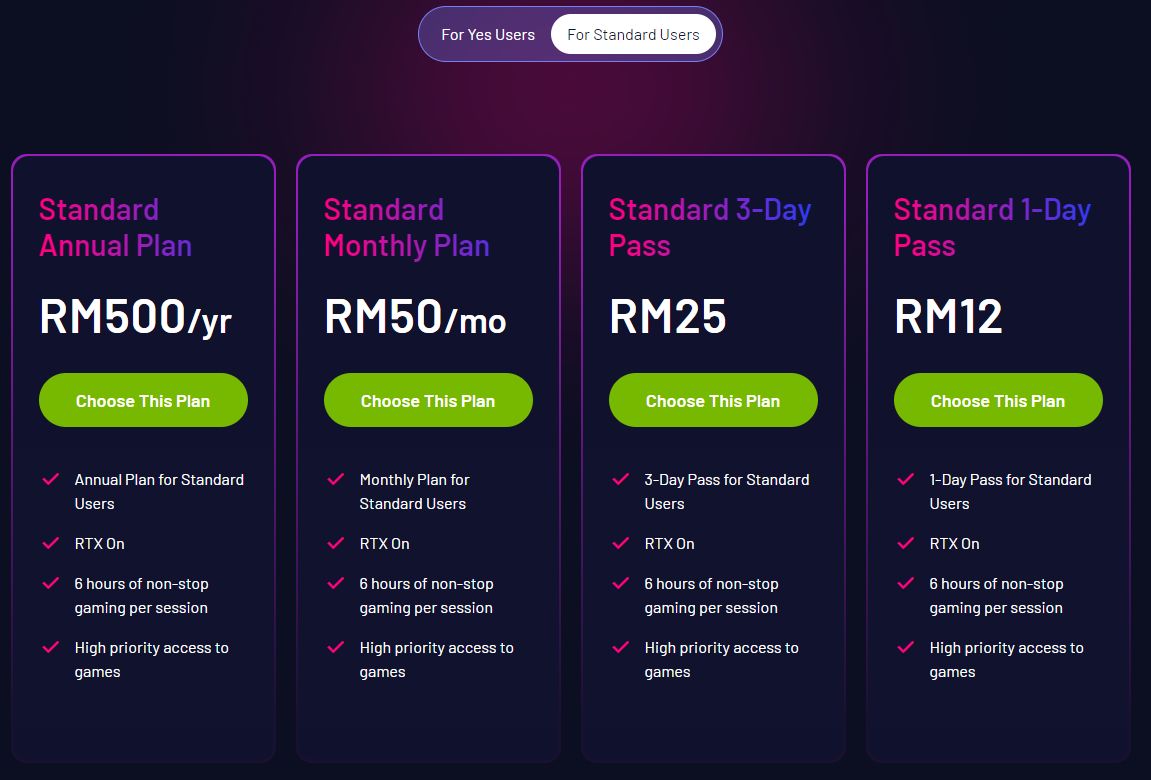Click the checkmark next to 3-Day Pass for Standard Users
Viewport: 1151px width, 780px height.
pyautogui.click(x=621, y=480)
